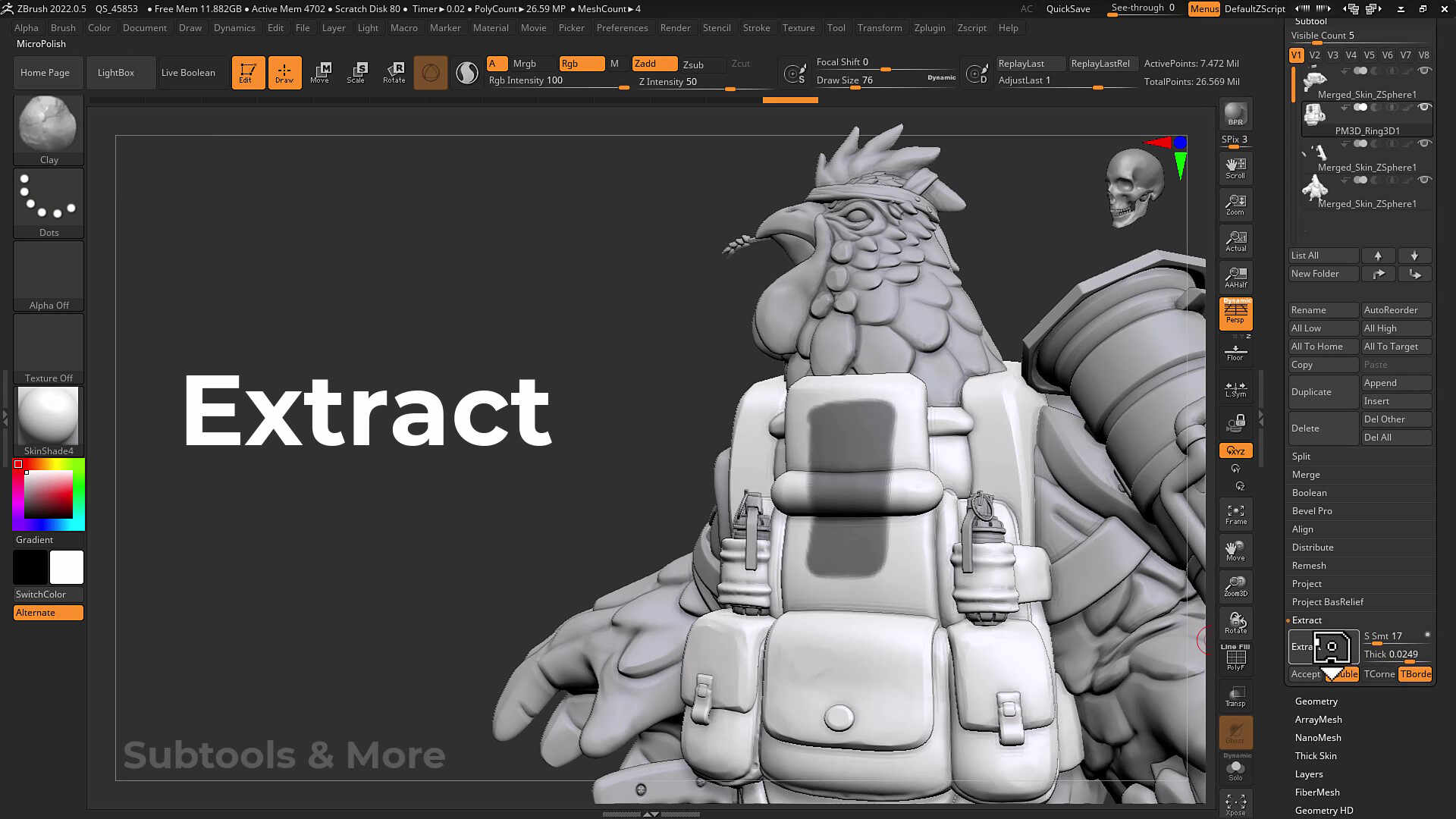Toggle Zadd sculpt mode
The image size is (1456, 819).
[654, 64]
